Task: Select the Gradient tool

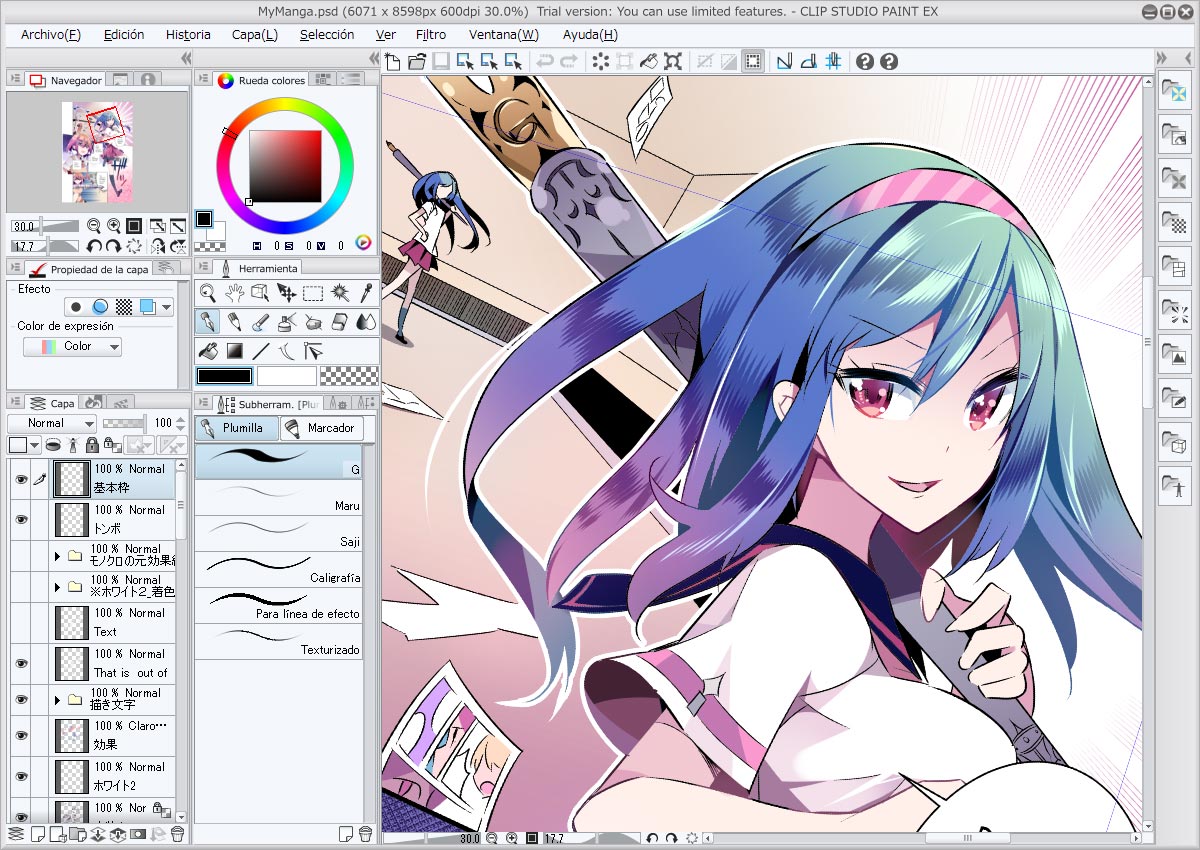Action: pos(234,351)
